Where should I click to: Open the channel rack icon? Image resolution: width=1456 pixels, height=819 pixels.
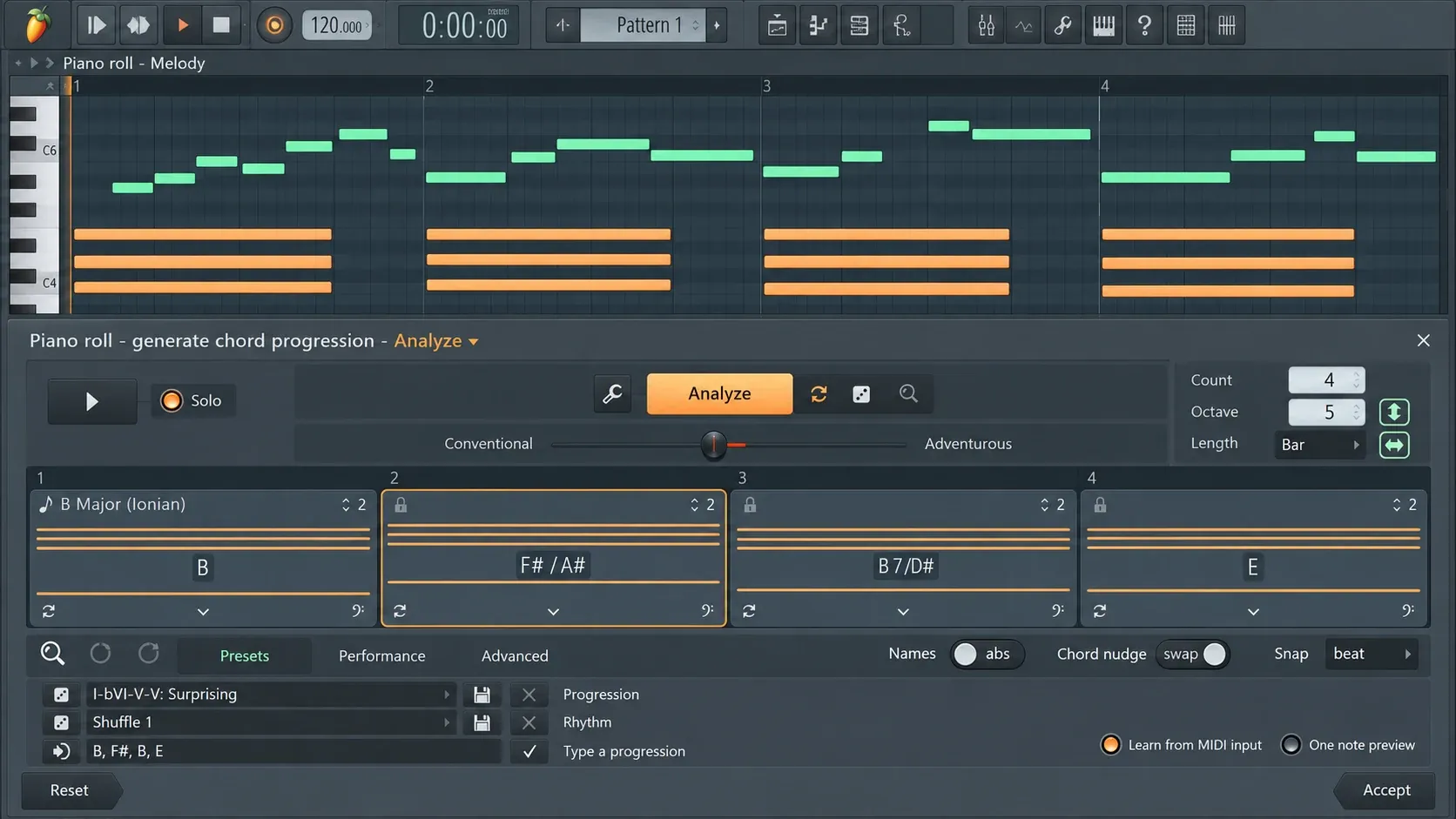click(x=859, y=25)
